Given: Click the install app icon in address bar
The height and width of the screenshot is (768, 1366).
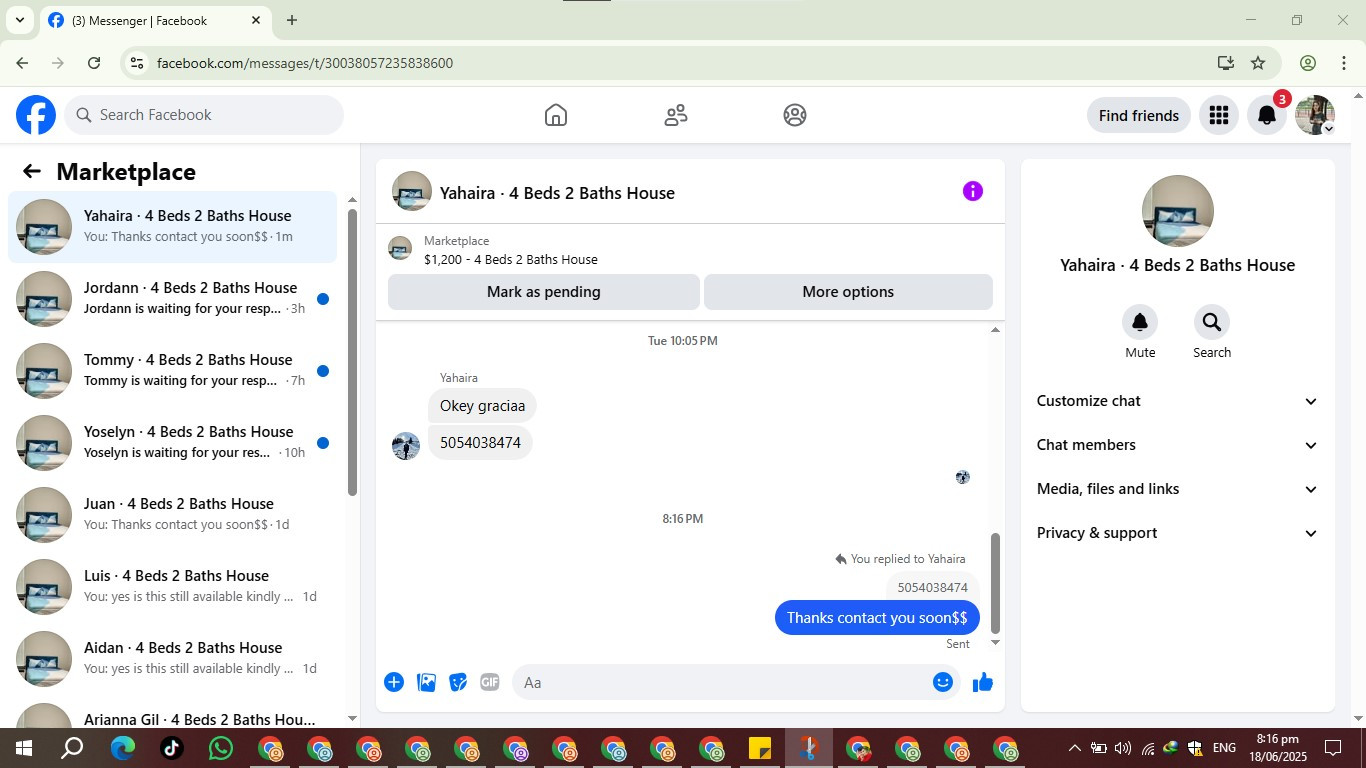Looking at the screenshot, I should (x=1226, y=63).
